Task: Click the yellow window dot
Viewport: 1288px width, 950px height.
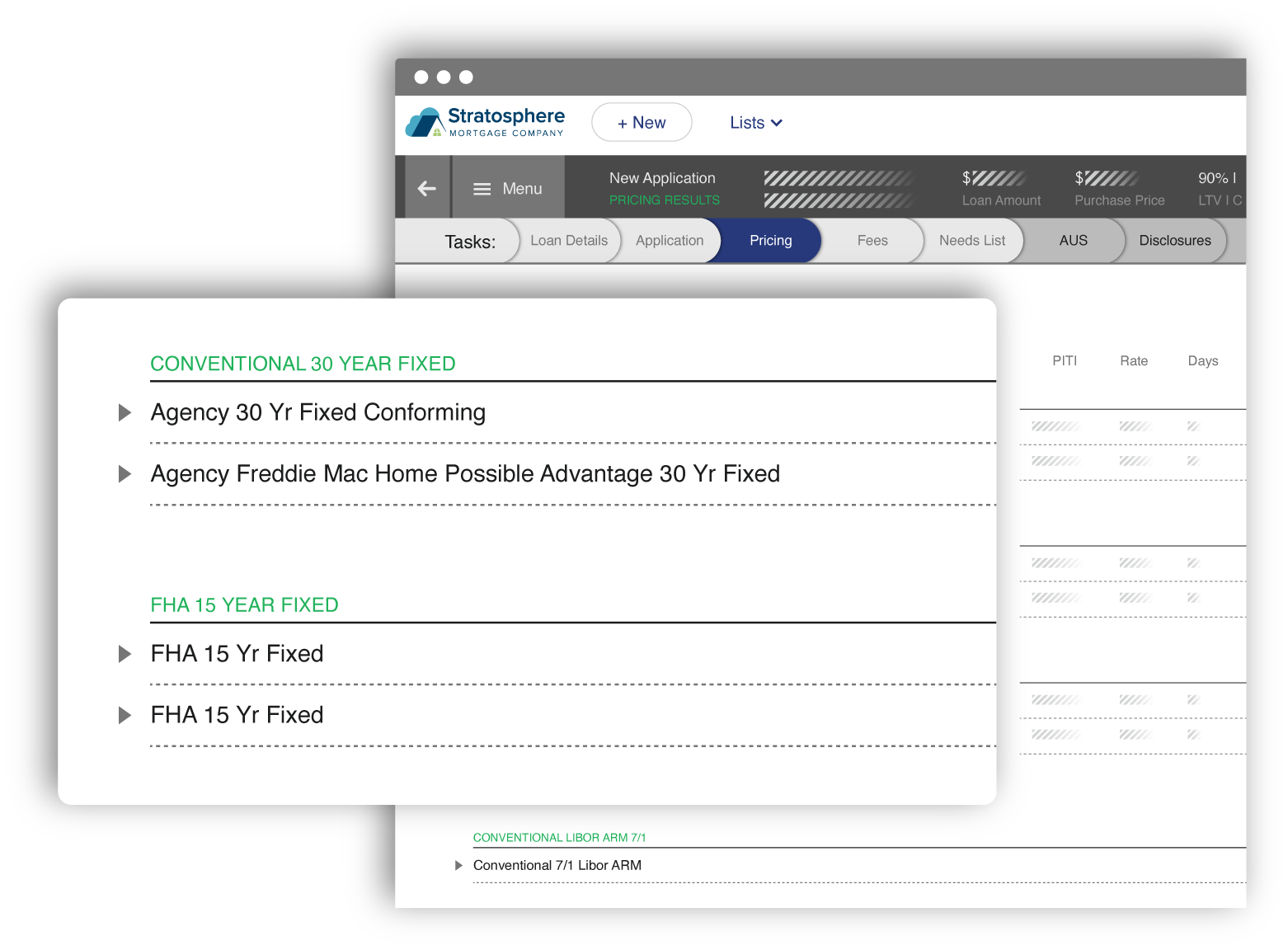Action: click(x=444, y=76)
